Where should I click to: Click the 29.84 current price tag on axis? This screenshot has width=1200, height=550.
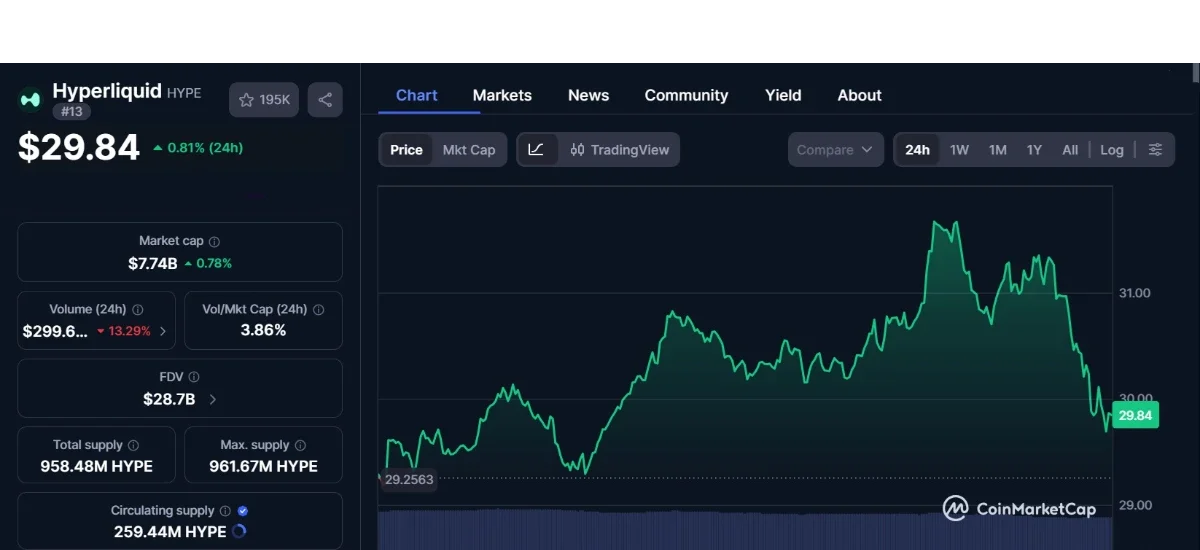pos(1136,416)
